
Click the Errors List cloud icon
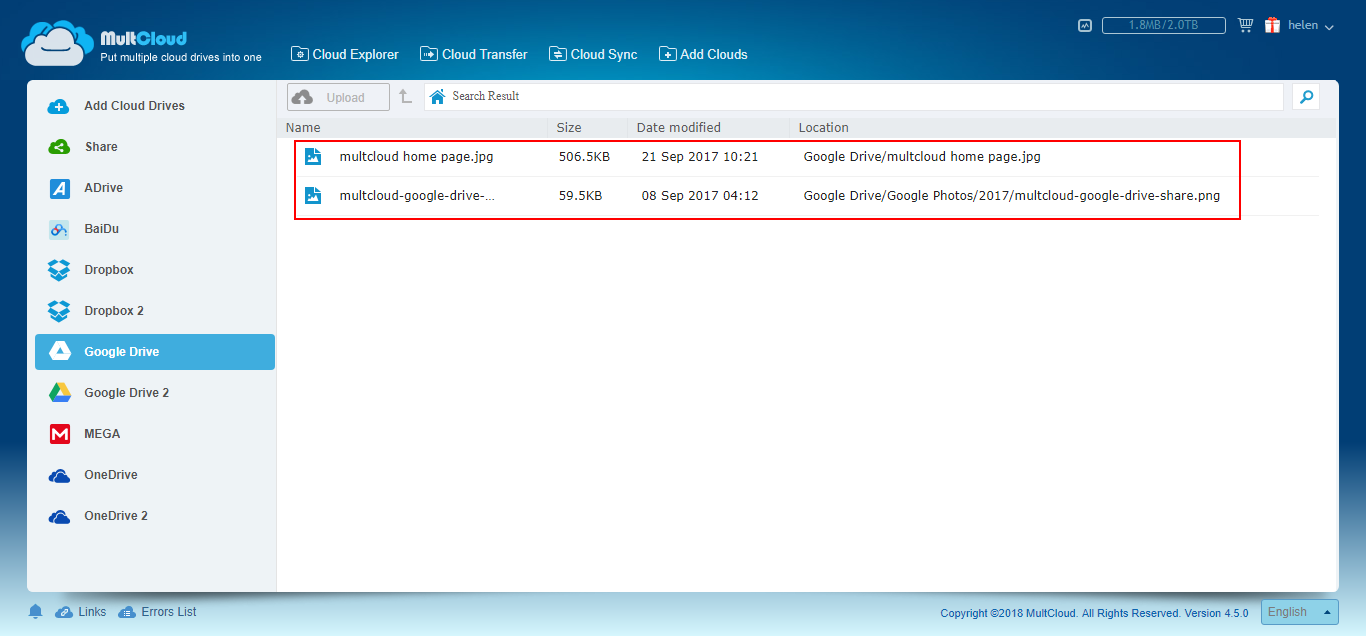coord(126,612)
